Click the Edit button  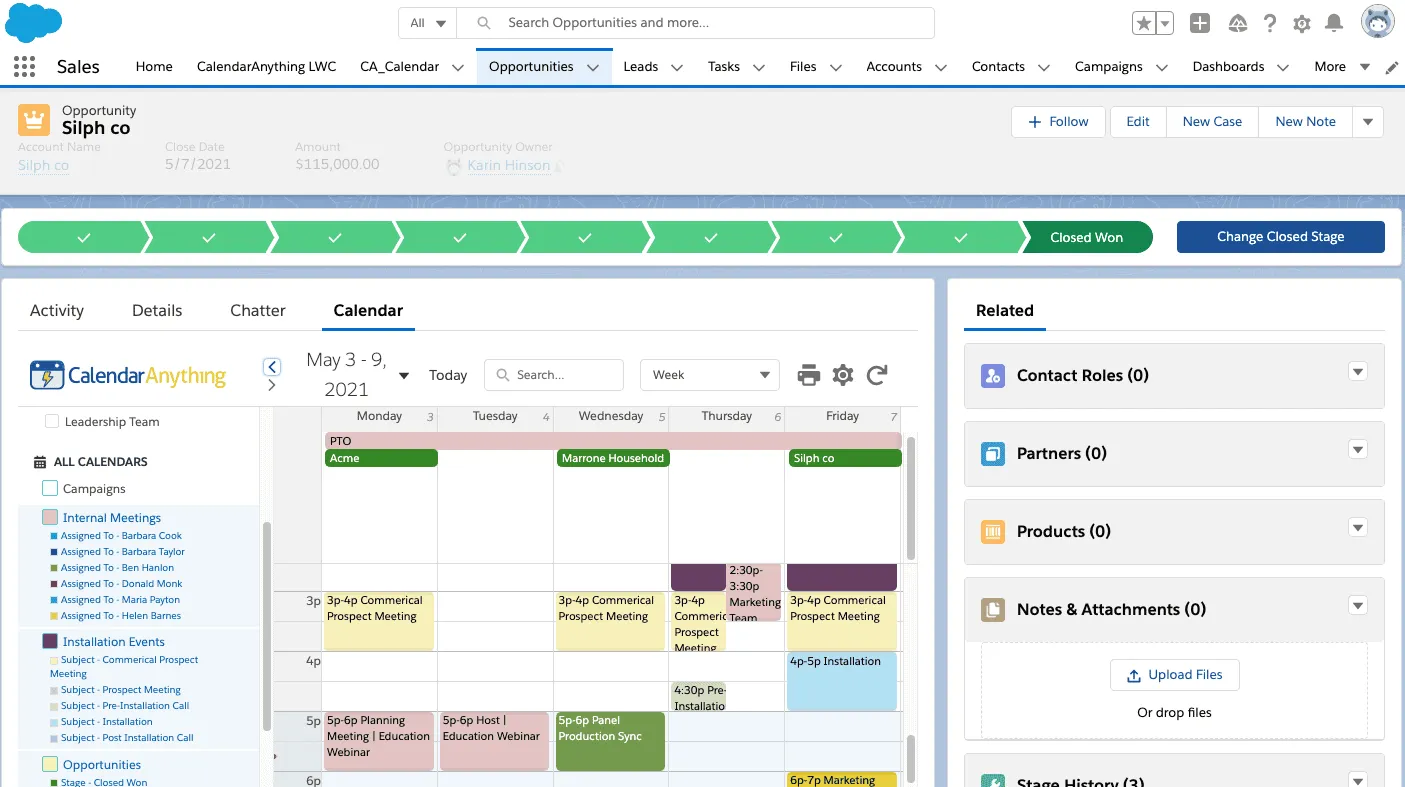[x=1138, y=122]
